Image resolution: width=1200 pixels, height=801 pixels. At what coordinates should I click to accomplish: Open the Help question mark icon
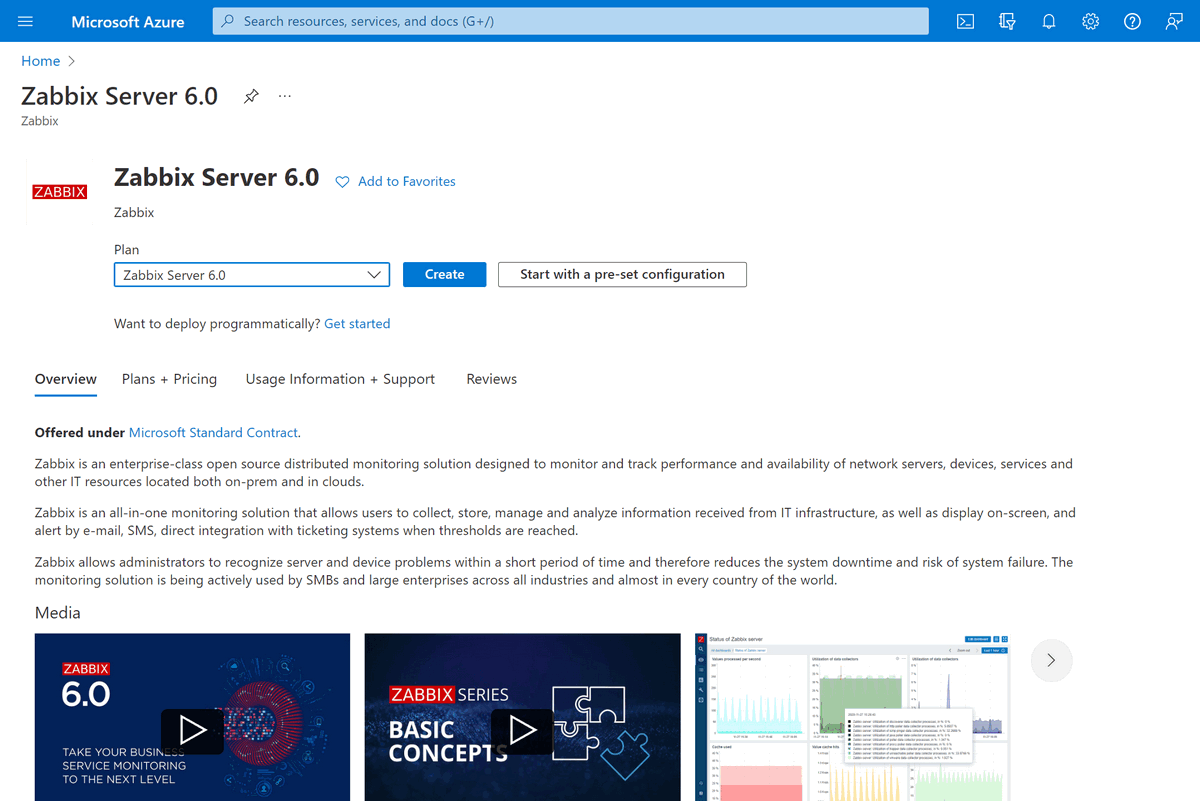(x=1132, y=21)
